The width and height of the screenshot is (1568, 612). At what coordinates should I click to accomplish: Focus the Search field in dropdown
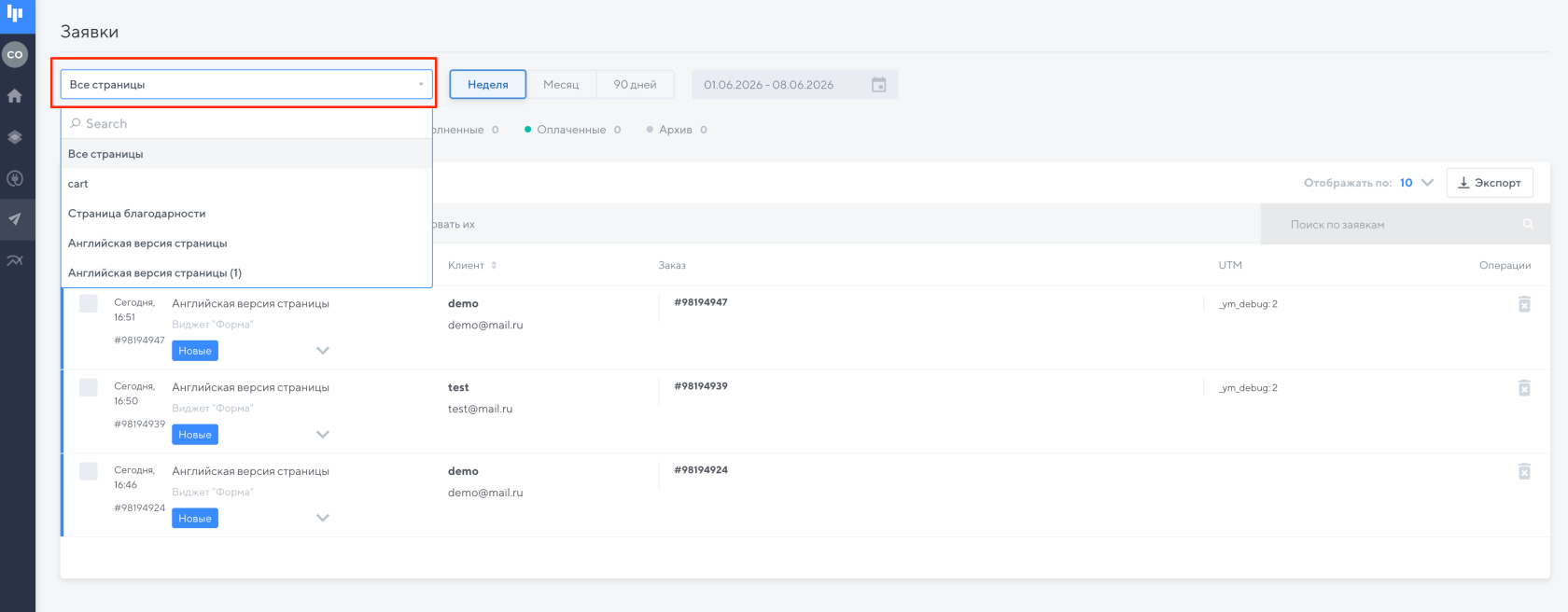click(x=246, y=123)
